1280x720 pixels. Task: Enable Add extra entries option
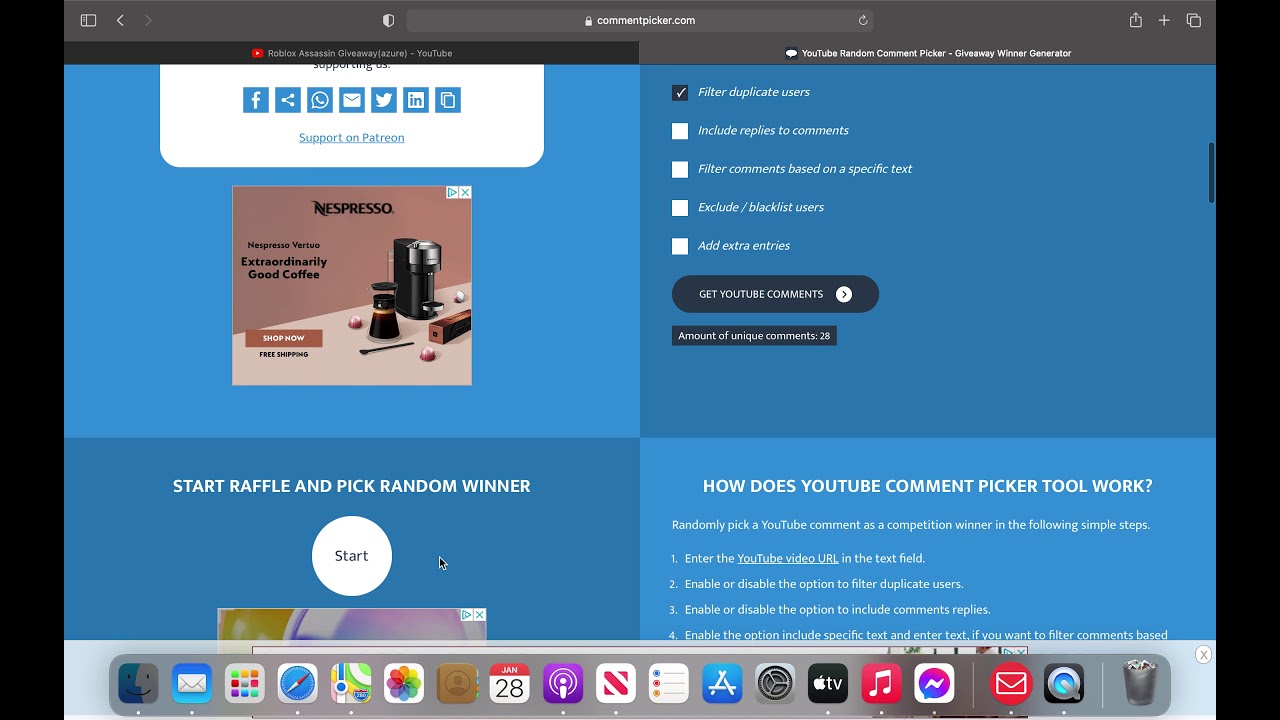pos(680,246)
